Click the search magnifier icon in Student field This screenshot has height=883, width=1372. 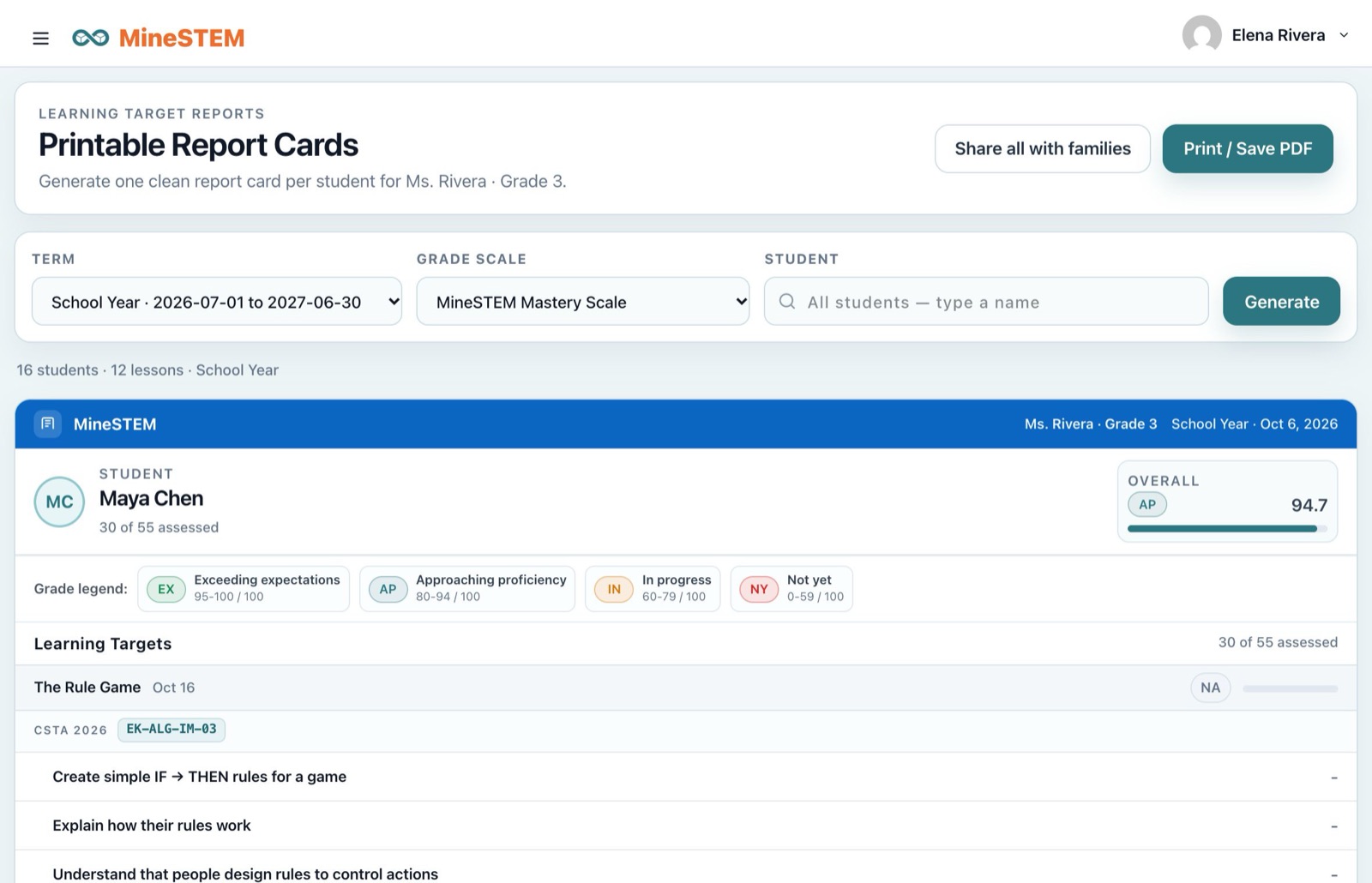786,301
